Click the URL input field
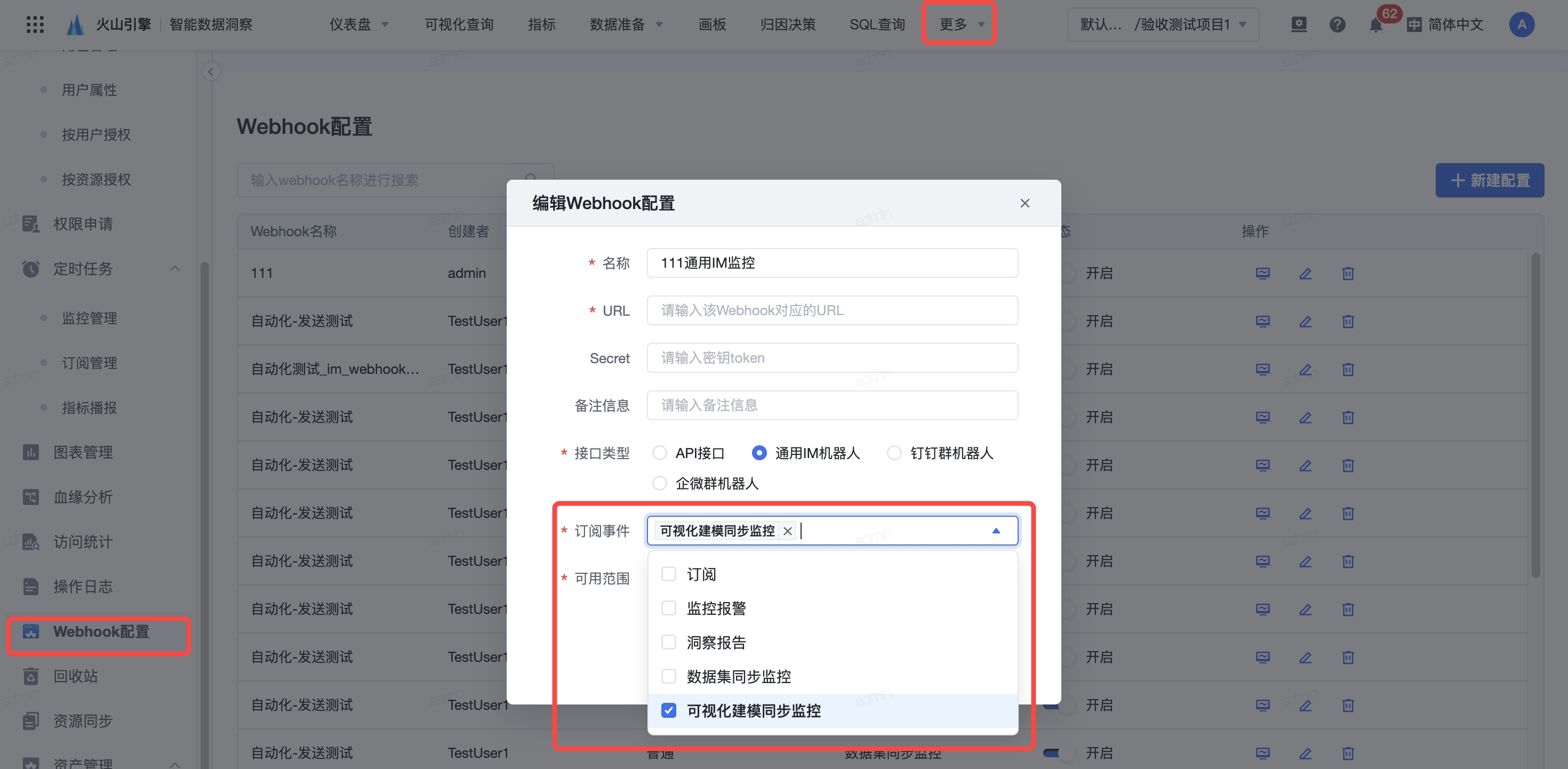Viewport: 1568px width, 769px height. coord(831,310)
